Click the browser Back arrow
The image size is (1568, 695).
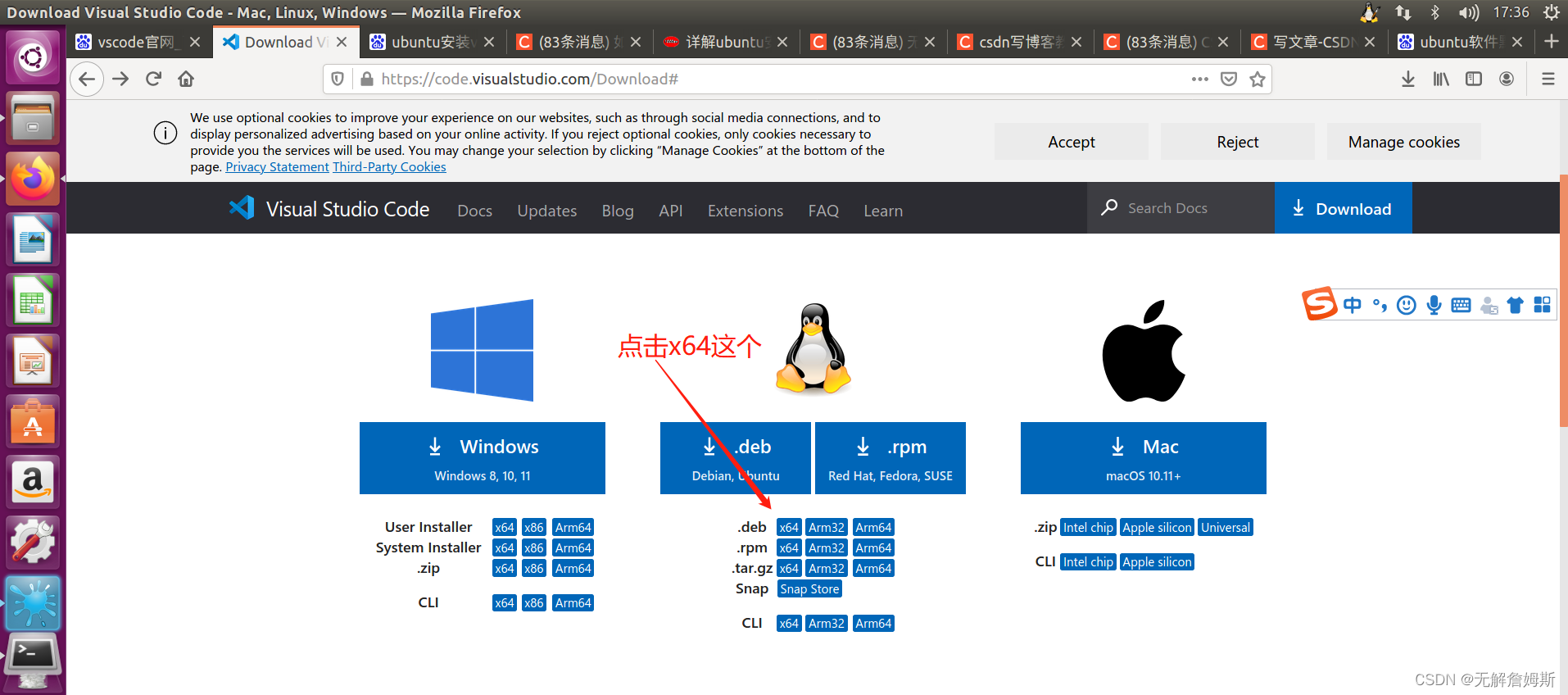(x=87, y=79)
